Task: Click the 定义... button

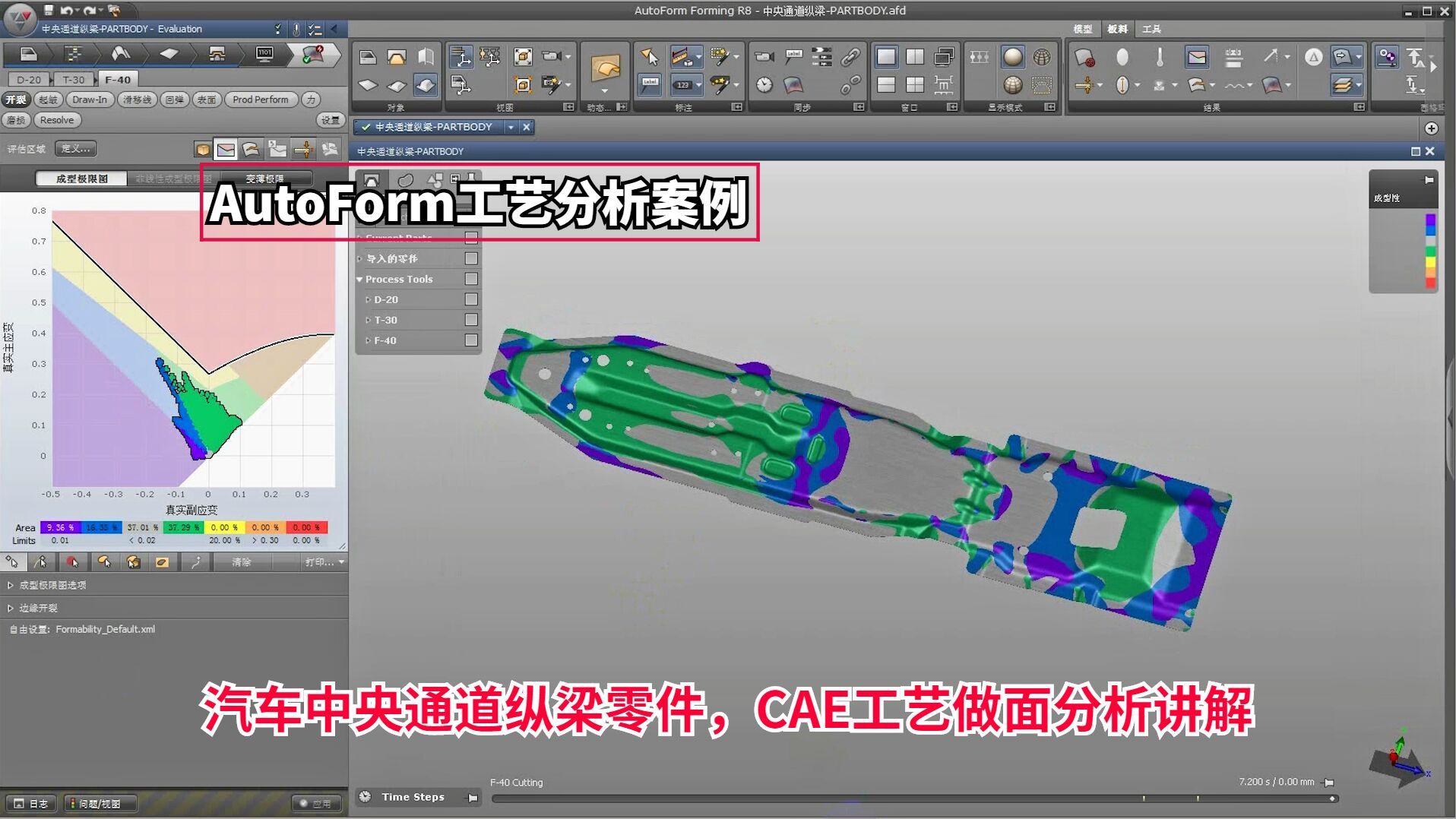Action: point(76,149)
